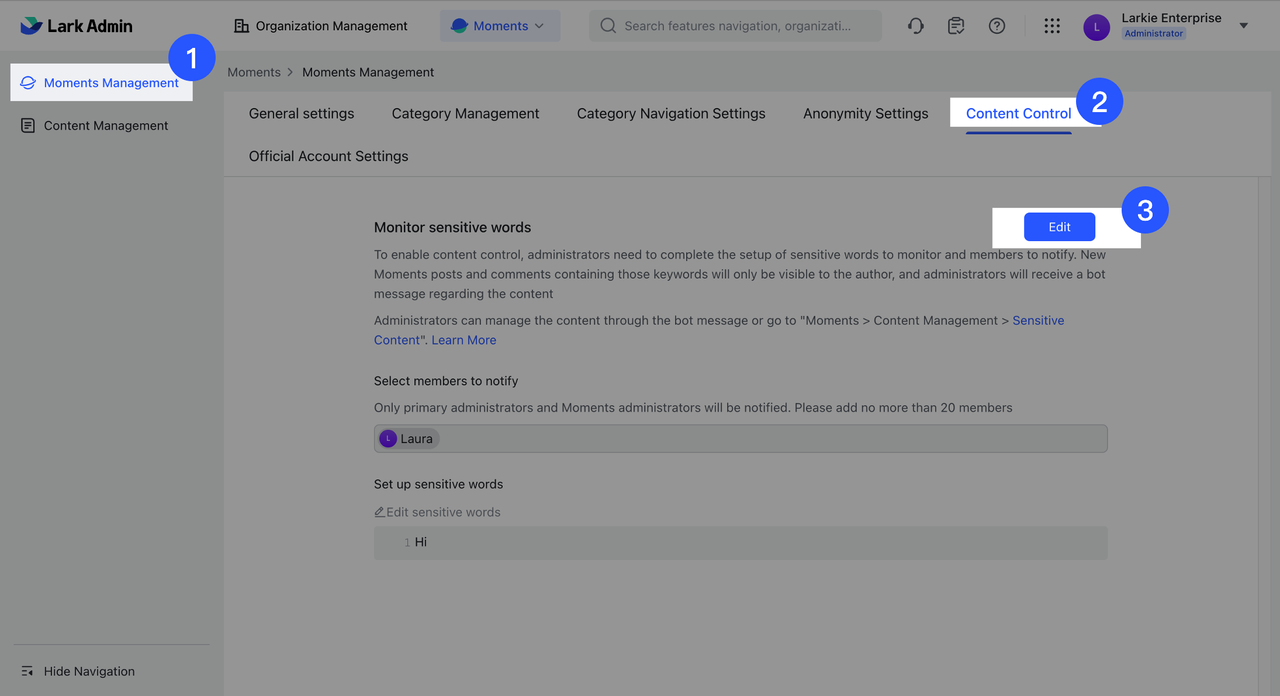
Task: Expand the Moments dropdown in the header
Action: 500,25
